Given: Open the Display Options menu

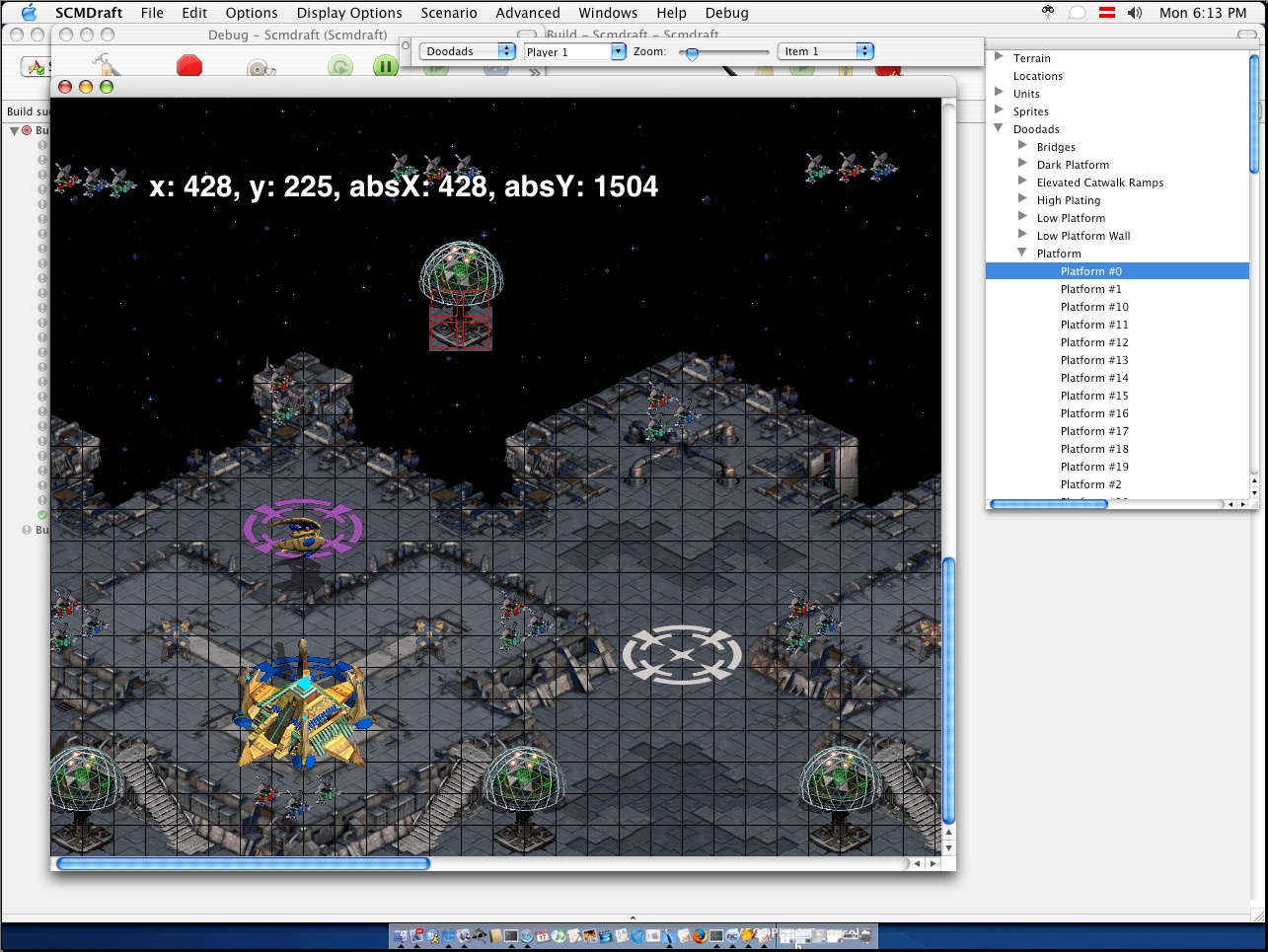Looking at the screenshot, I should coord(349,13).
